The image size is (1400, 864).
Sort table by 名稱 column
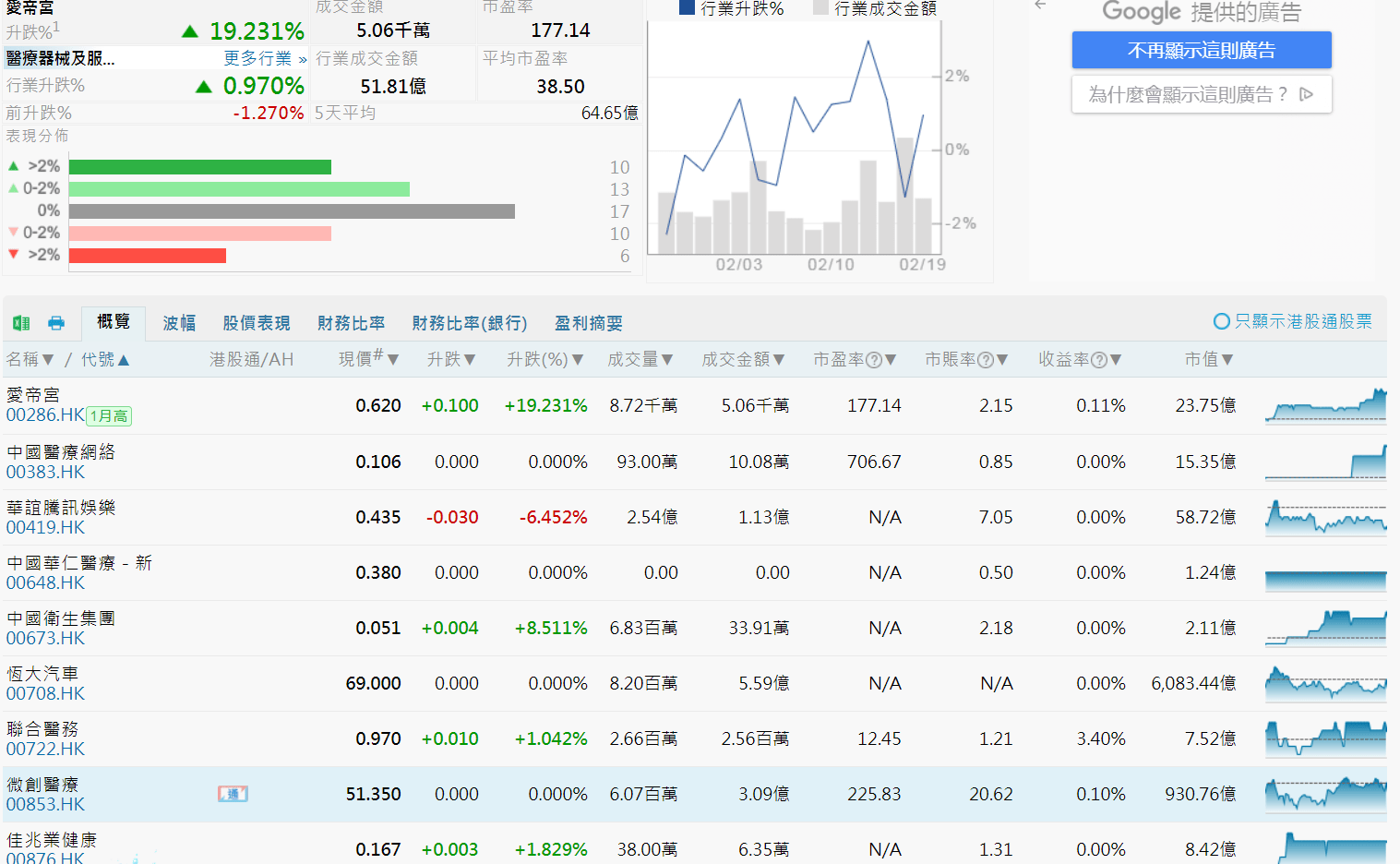click(30, 359)
